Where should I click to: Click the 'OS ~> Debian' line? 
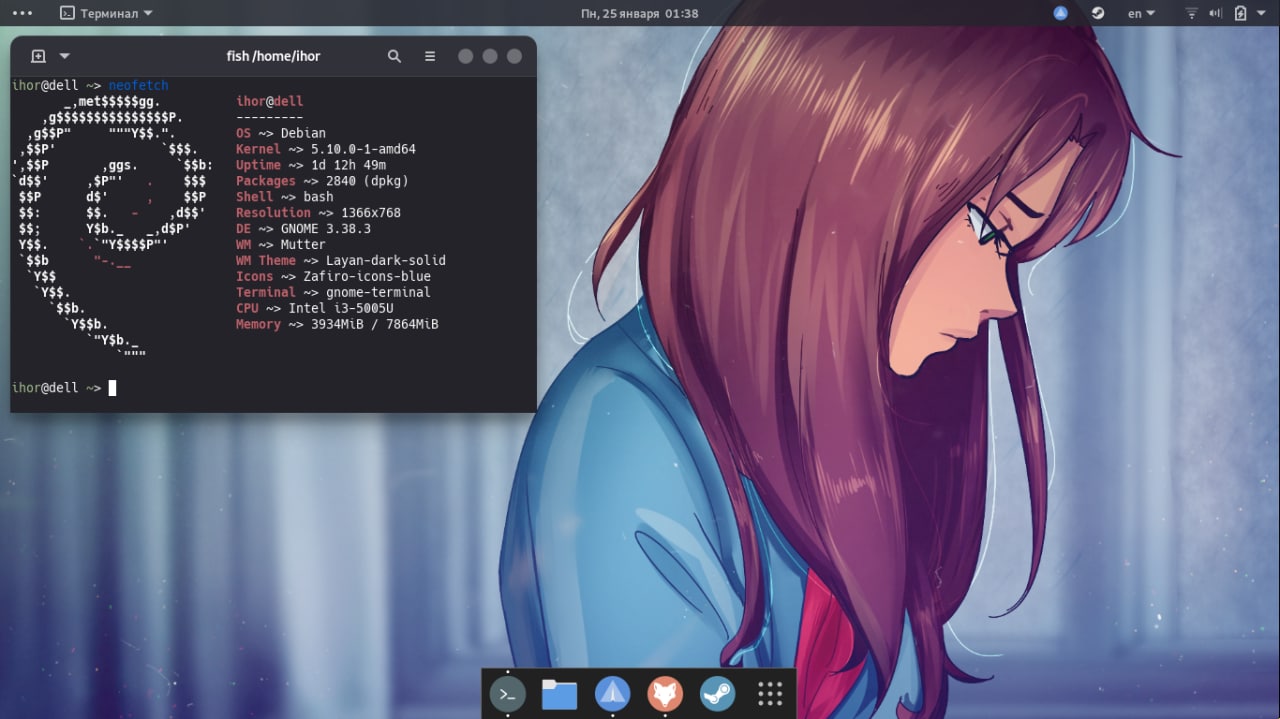281,133
